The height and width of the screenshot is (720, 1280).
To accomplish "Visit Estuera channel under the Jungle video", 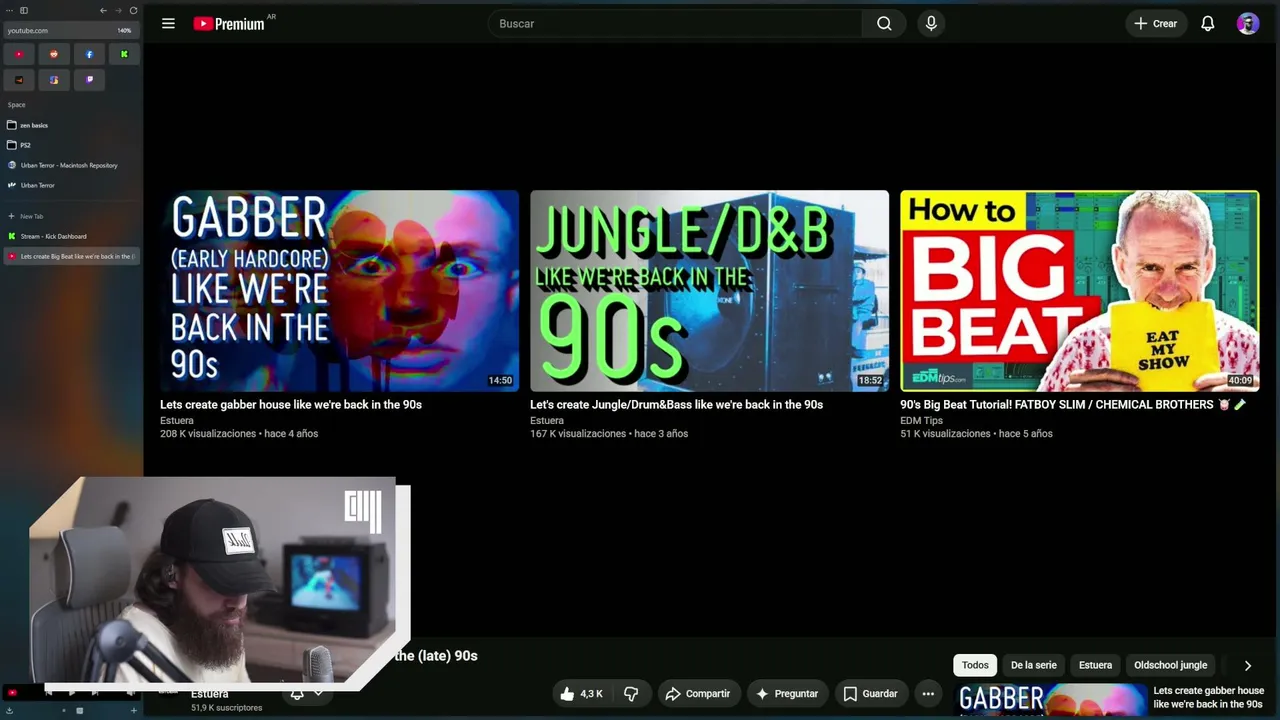I will click(547, 421).
